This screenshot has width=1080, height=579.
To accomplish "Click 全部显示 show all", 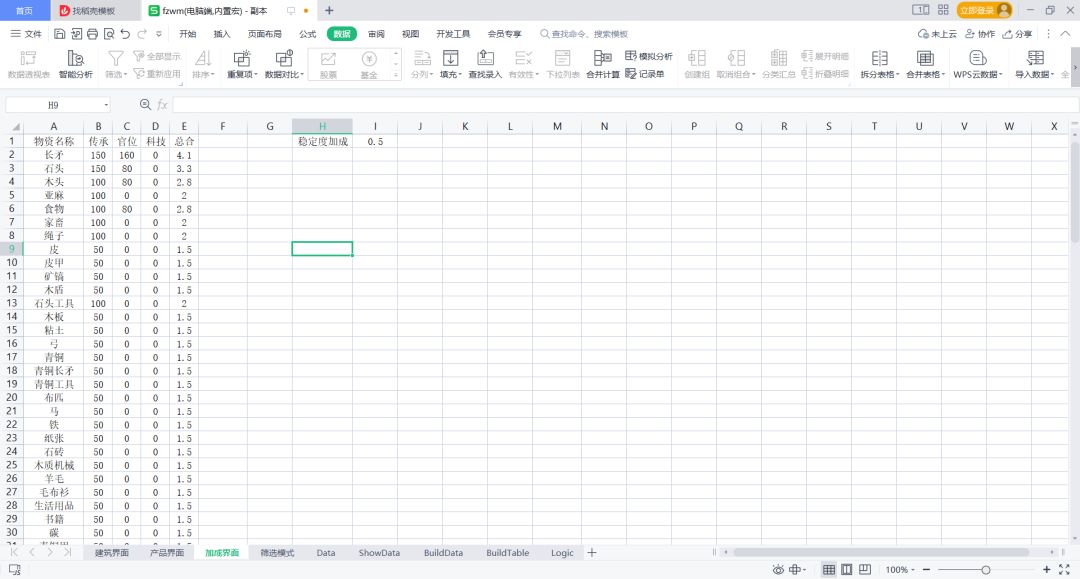I will (x=157, y=56).
